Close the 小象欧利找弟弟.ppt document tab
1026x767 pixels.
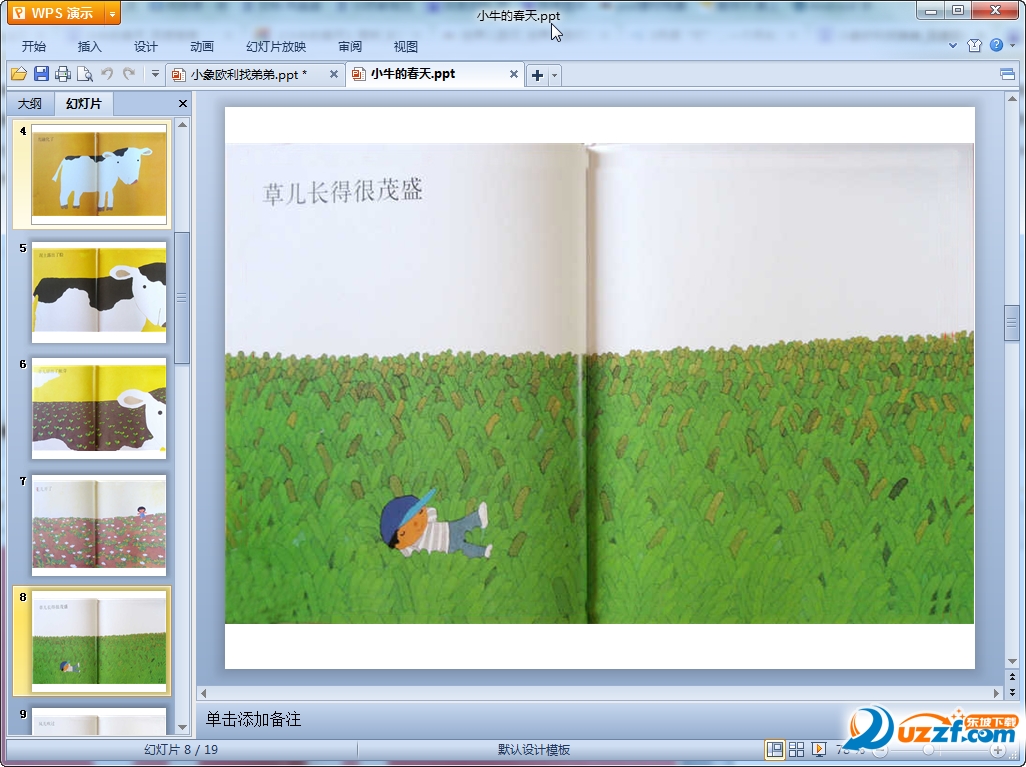coord(334,74)
